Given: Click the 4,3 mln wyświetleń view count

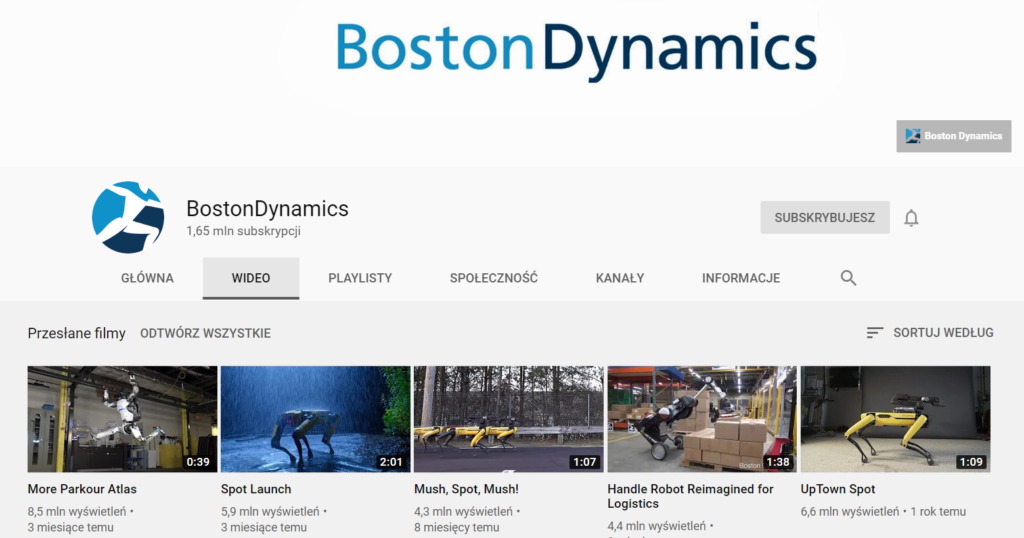Looking at the screenshot, I should pyautogui.click(x=463, y=511).
